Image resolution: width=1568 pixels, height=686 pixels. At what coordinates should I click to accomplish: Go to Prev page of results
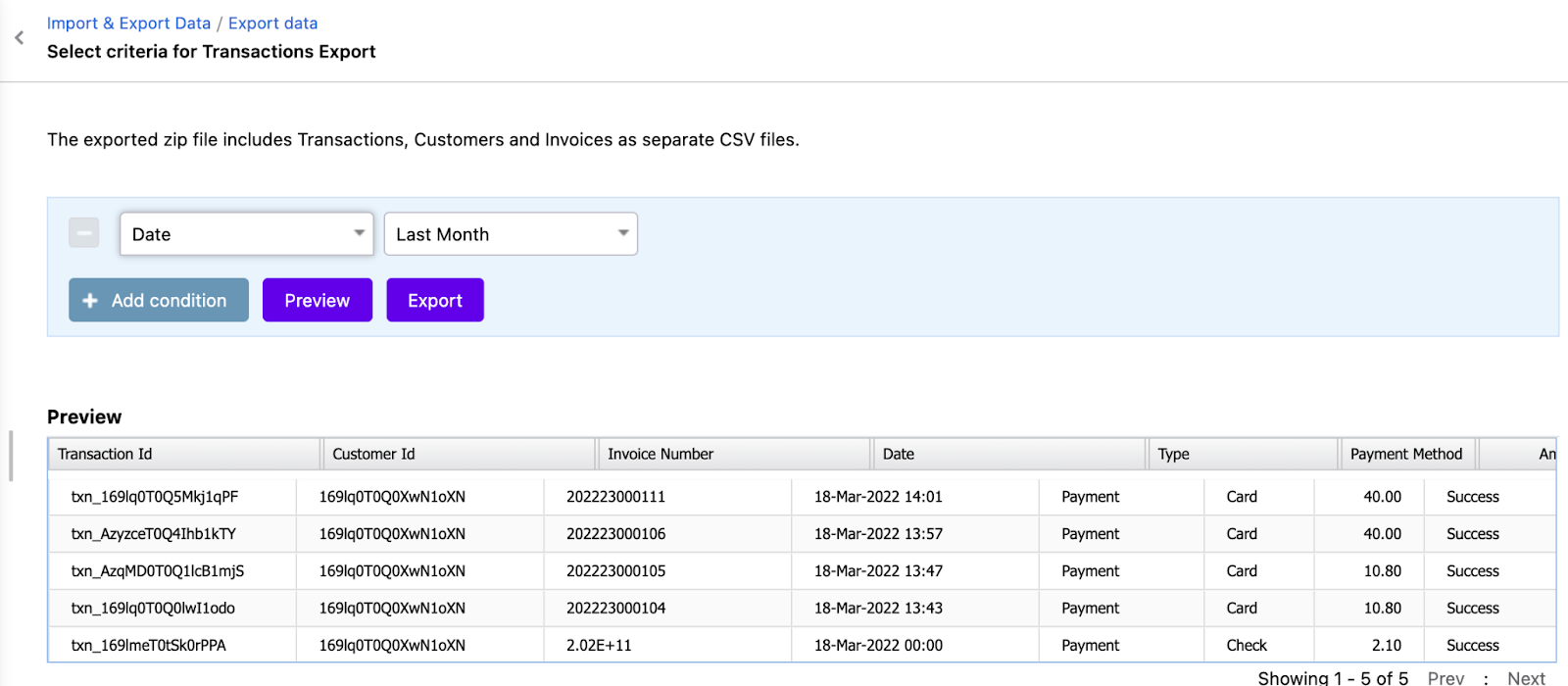coord(1445,678)
